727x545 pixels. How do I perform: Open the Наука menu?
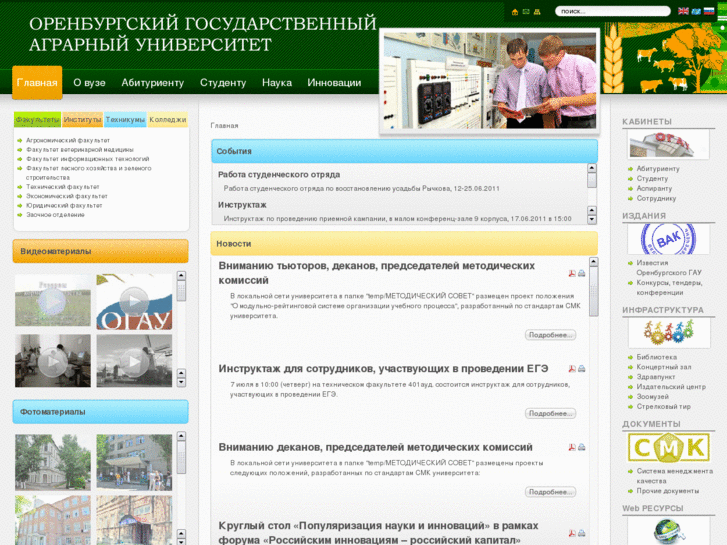click(277, 83)
